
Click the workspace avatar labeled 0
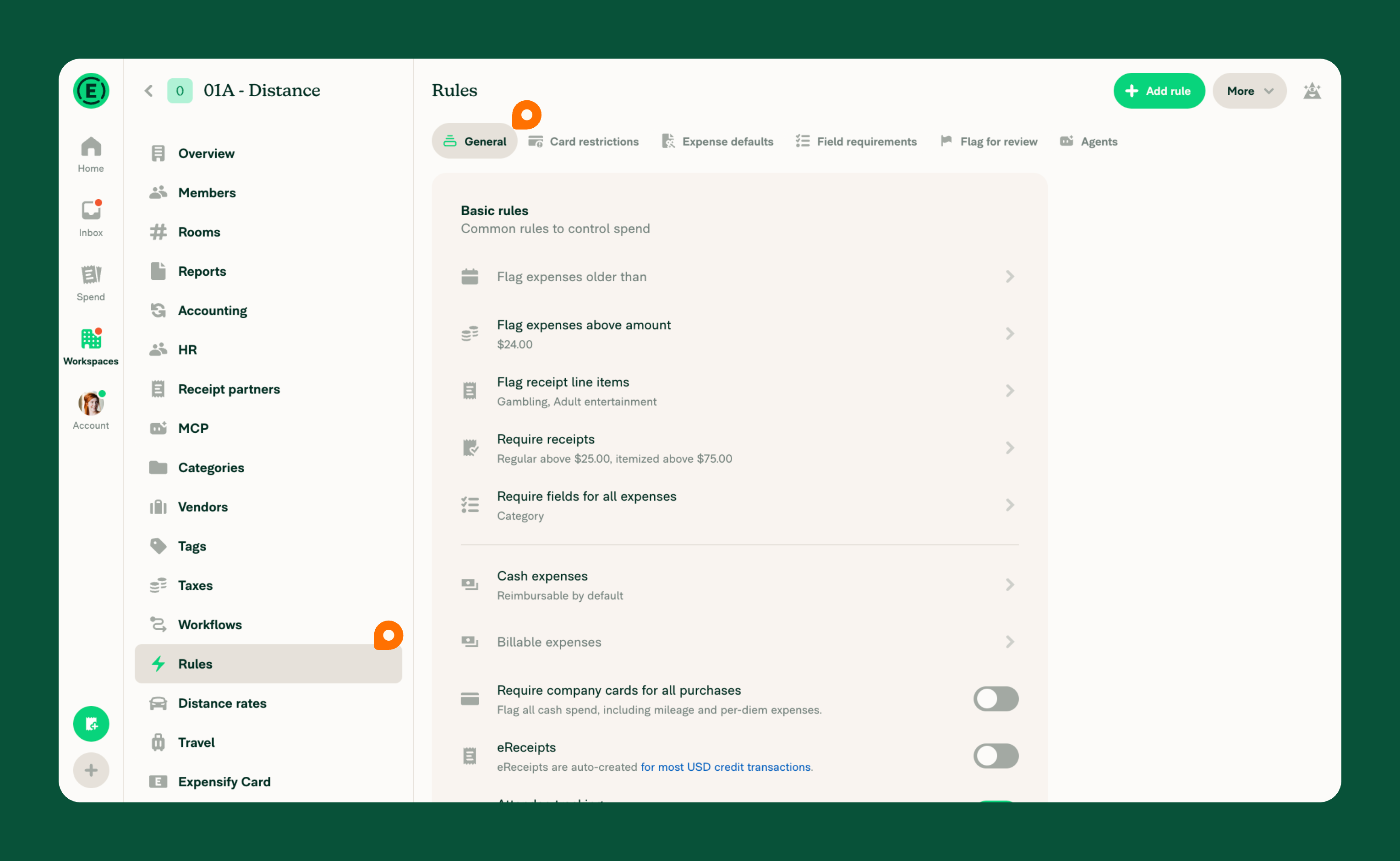pos(180,91)
